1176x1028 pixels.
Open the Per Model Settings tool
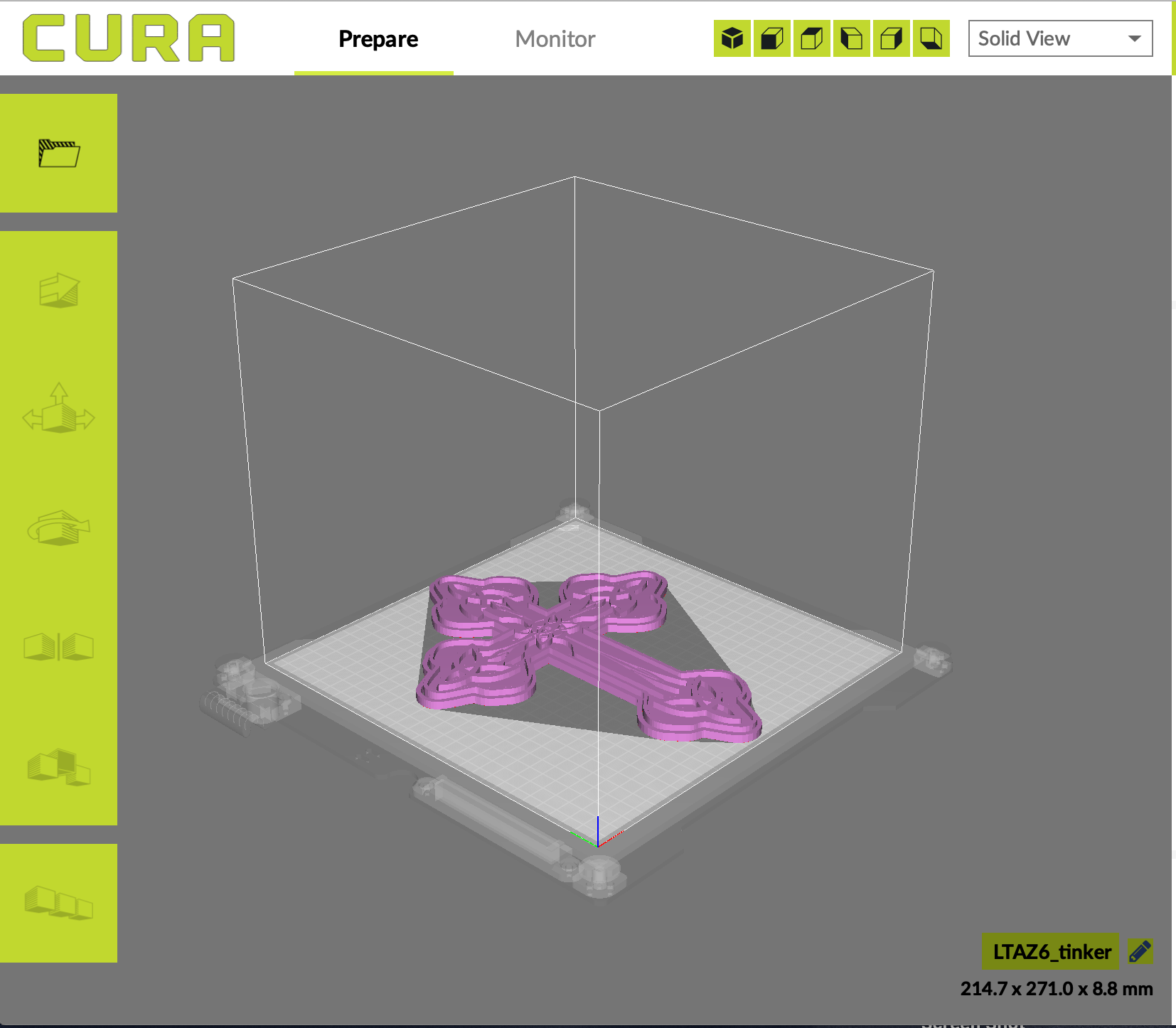point(59,768)
